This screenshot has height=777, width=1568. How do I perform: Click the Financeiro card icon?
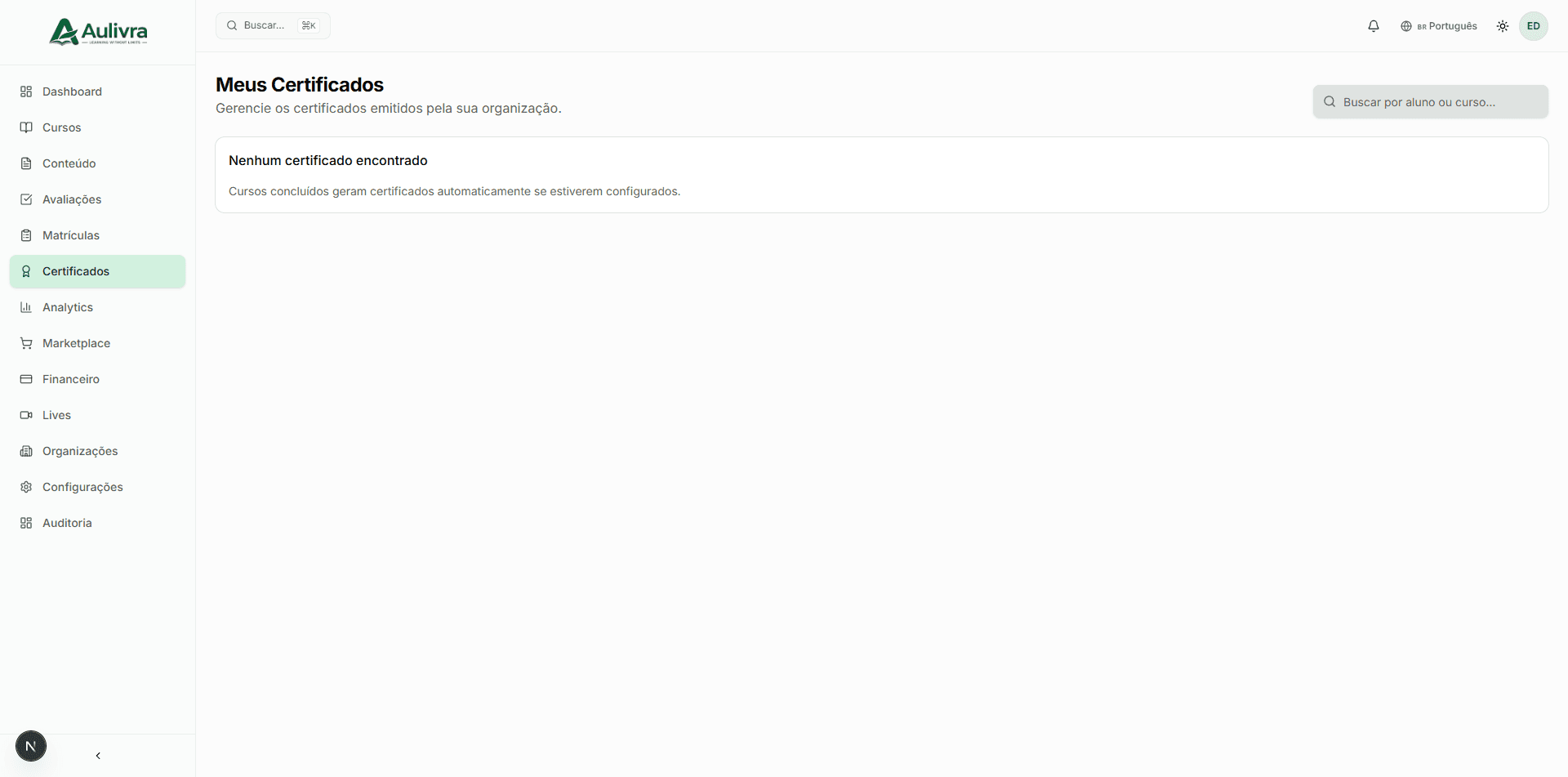(26, 379)
